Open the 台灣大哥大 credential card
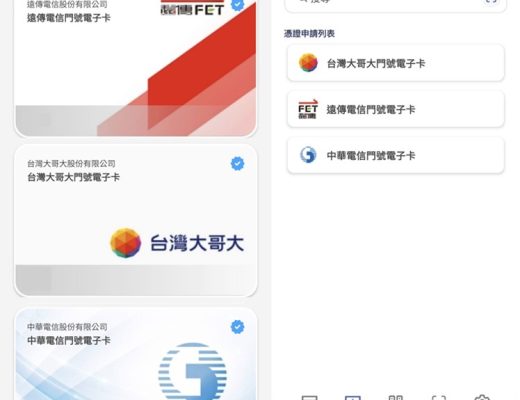 tap(136, 221)
